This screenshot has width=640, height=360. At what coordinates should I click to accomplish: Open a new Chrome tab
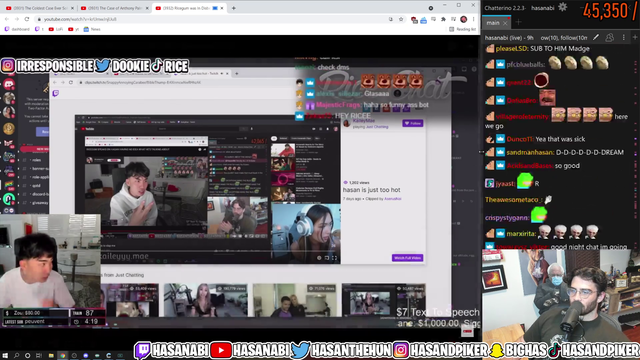(234, 8)
